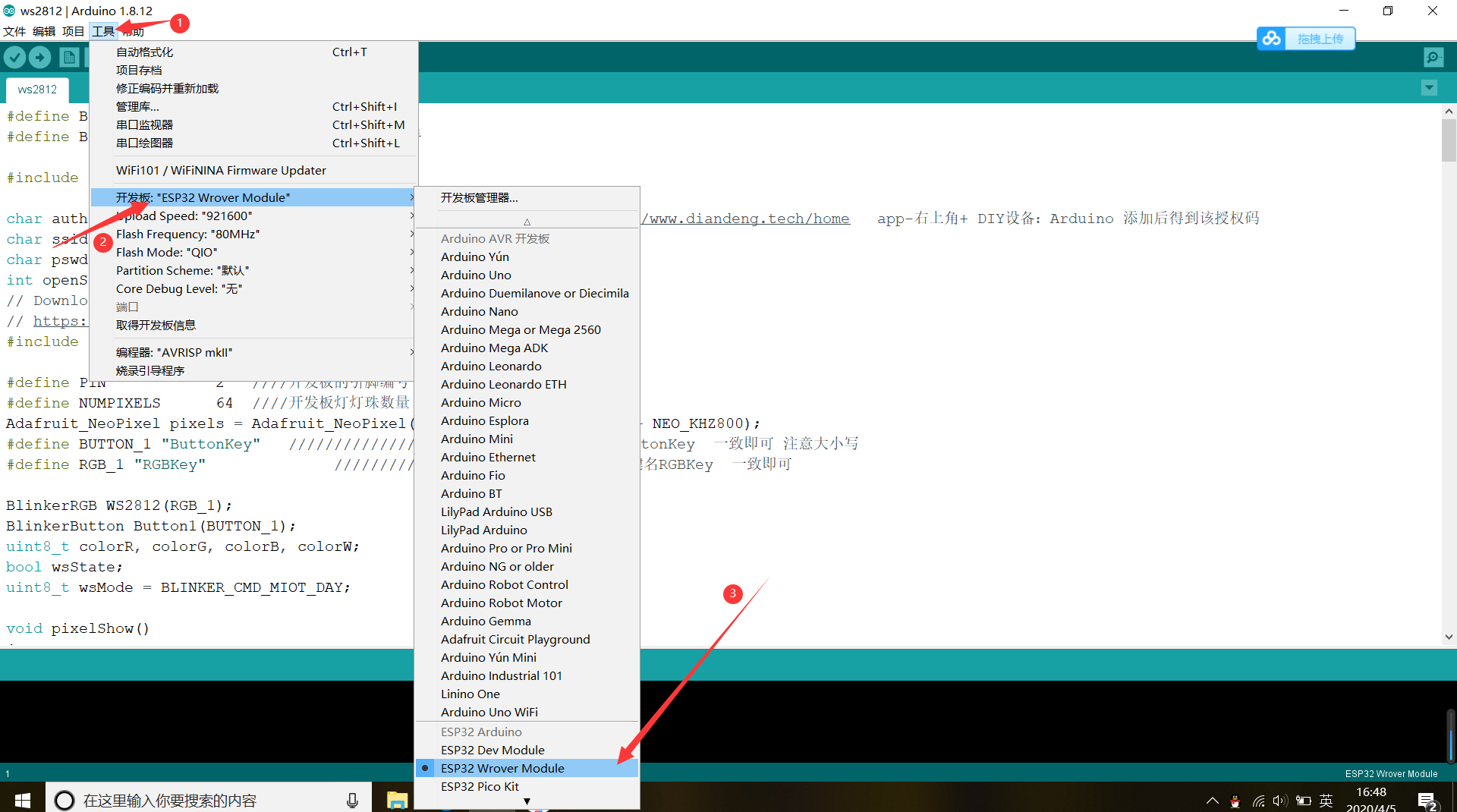This screenshot has height=812, width=1457.
Task: Click the editor scrollbar down arrow
Action: pyautogui.click(x=1449, y=637)
